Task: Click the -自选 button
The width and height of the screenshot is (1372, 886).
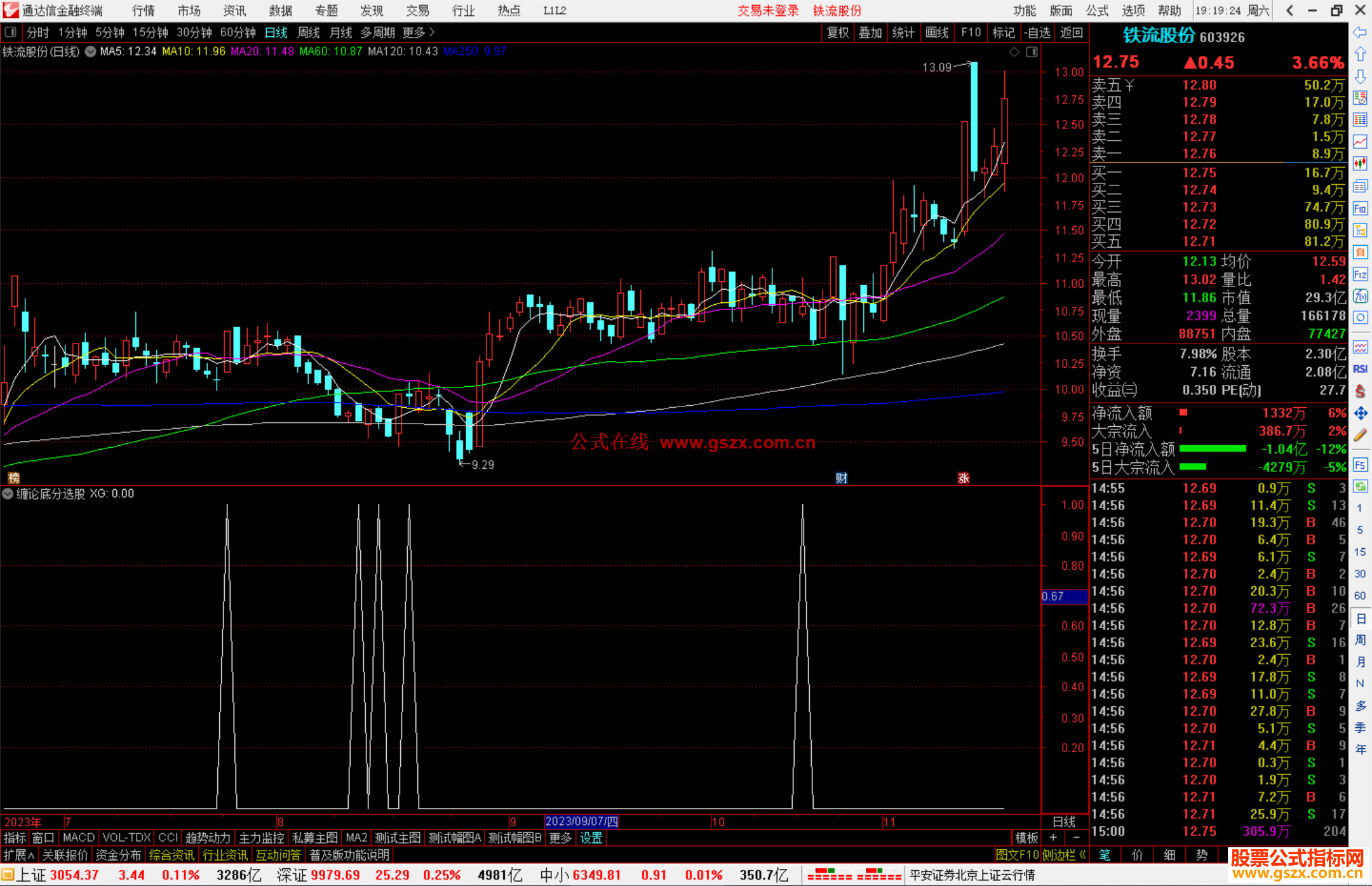Action: coord(1037,32)
